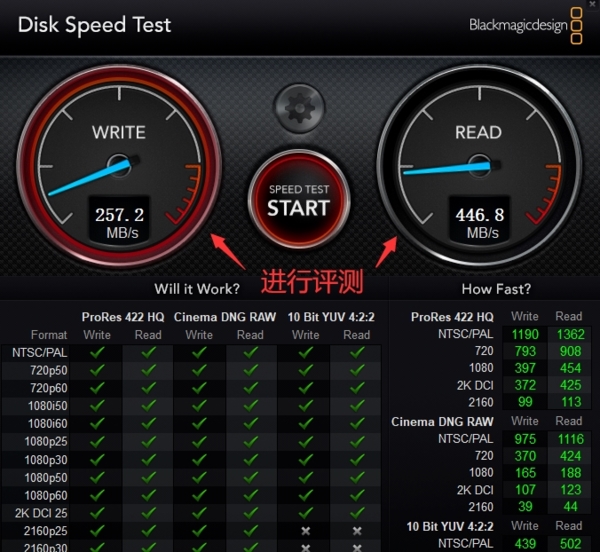600x552 pixels.
Task: Click 1080p60 10 Bit YUV write checkmark
Action: pyautogui.click(x=306, y=495)
